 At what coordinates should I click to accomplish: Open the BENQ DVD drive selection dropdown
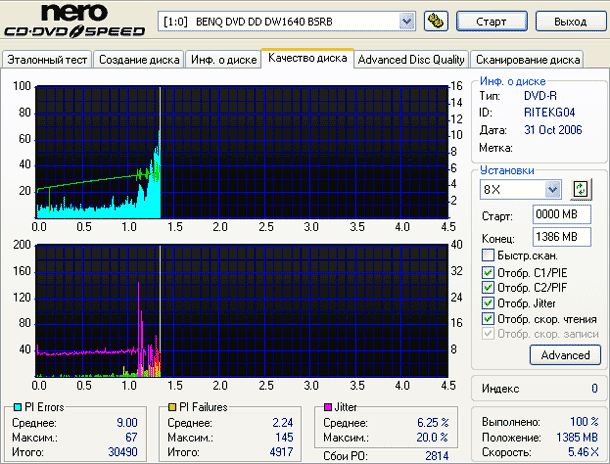[406, 21]
